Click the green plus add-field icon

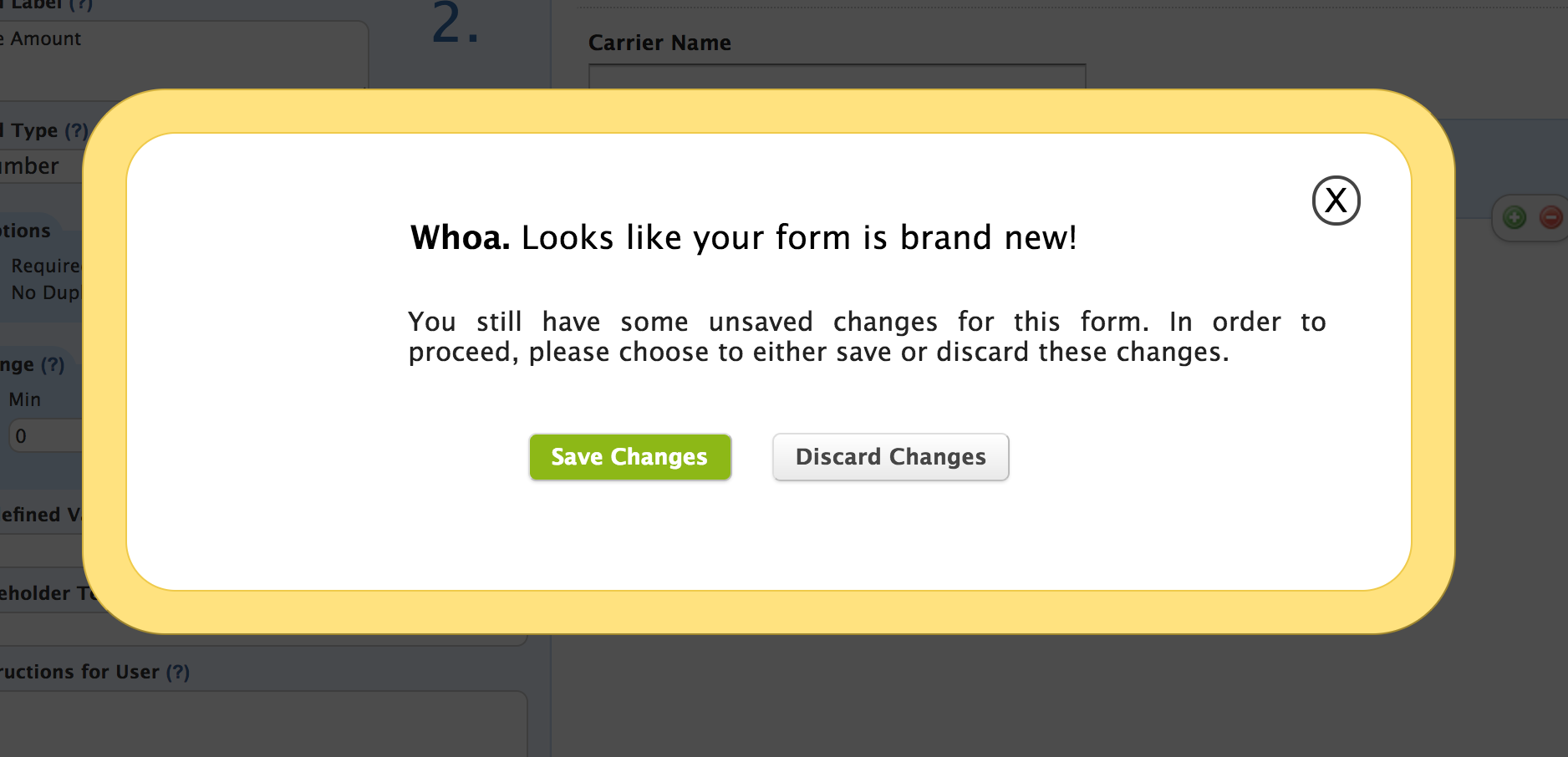tap(1515, 218)
